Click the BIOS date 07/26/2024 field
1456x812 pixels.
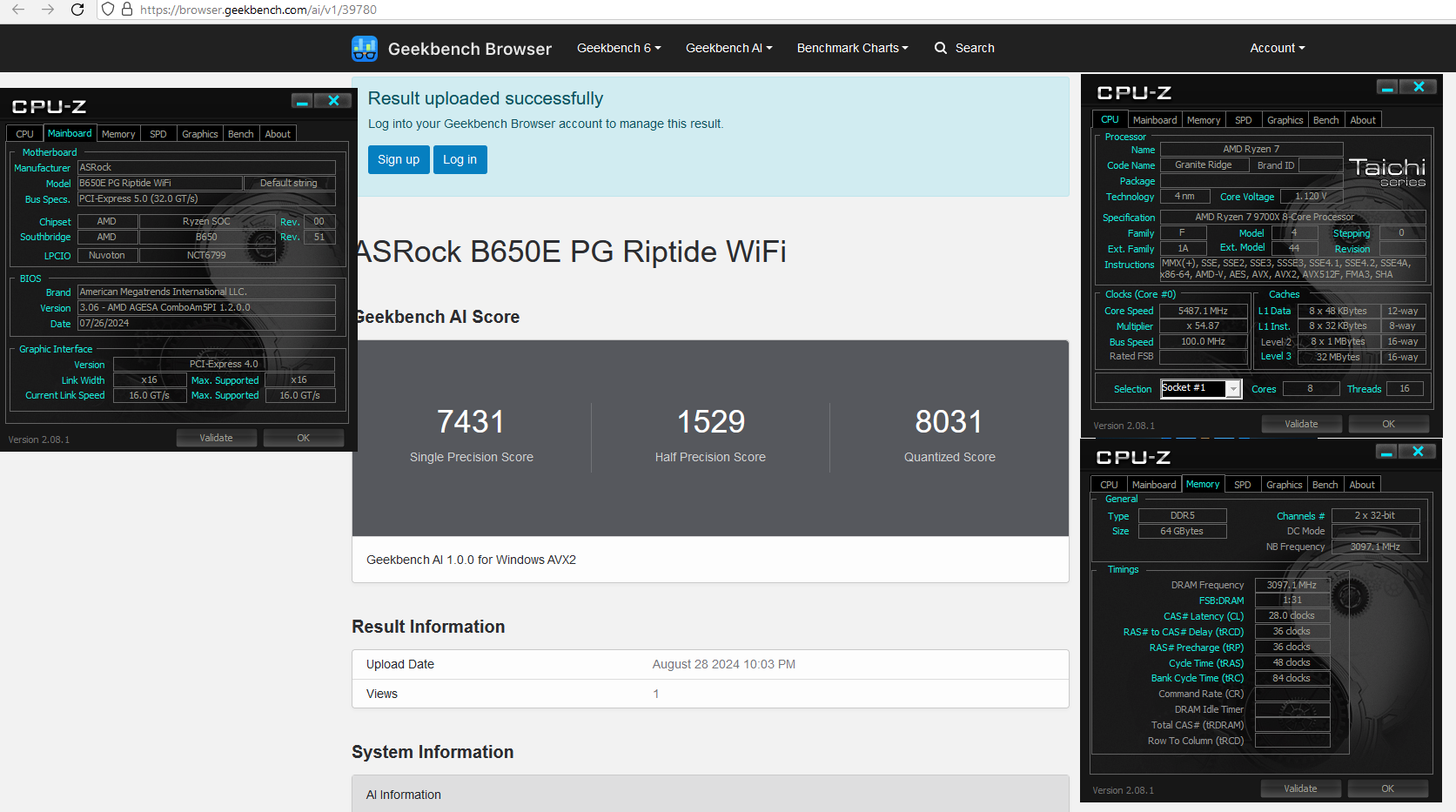(x=206, y=323)
